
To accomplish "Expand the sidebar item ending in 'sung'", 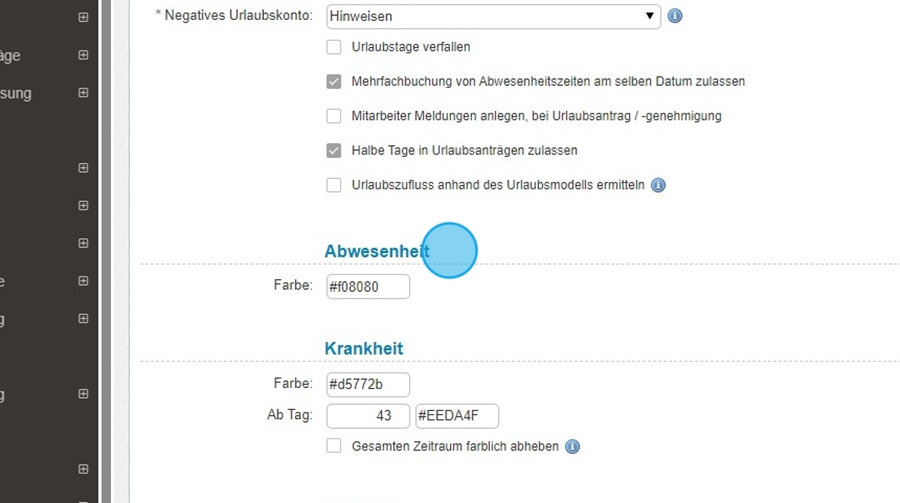I will click(83, 93).
